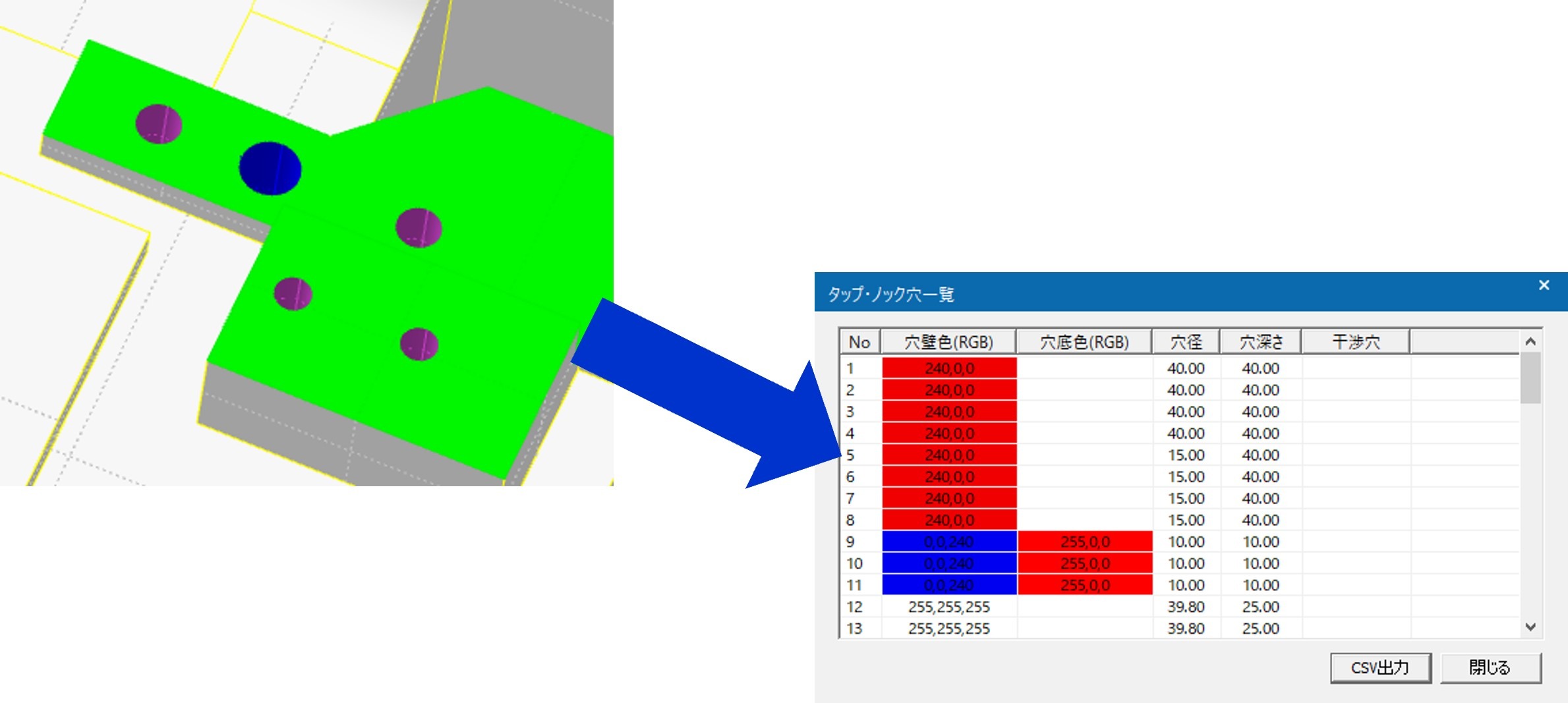
Task: Click hole diameter 39.80 in row 13
Action: (1186, 629)
